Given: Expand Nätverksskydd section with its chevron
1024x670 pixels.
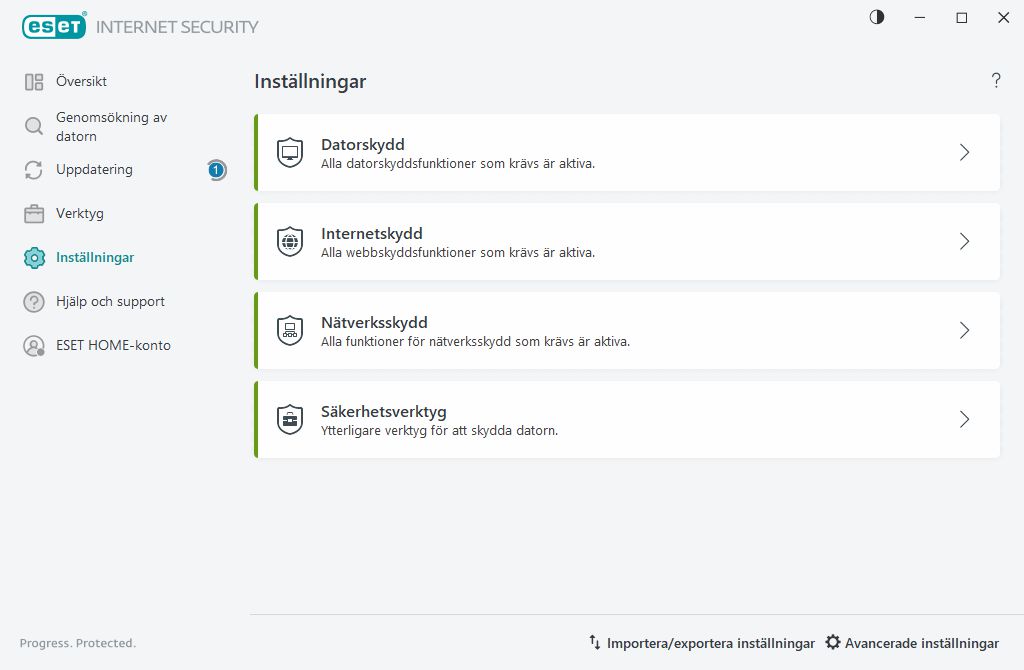Looking at the screenshot, I should [964, 331].
